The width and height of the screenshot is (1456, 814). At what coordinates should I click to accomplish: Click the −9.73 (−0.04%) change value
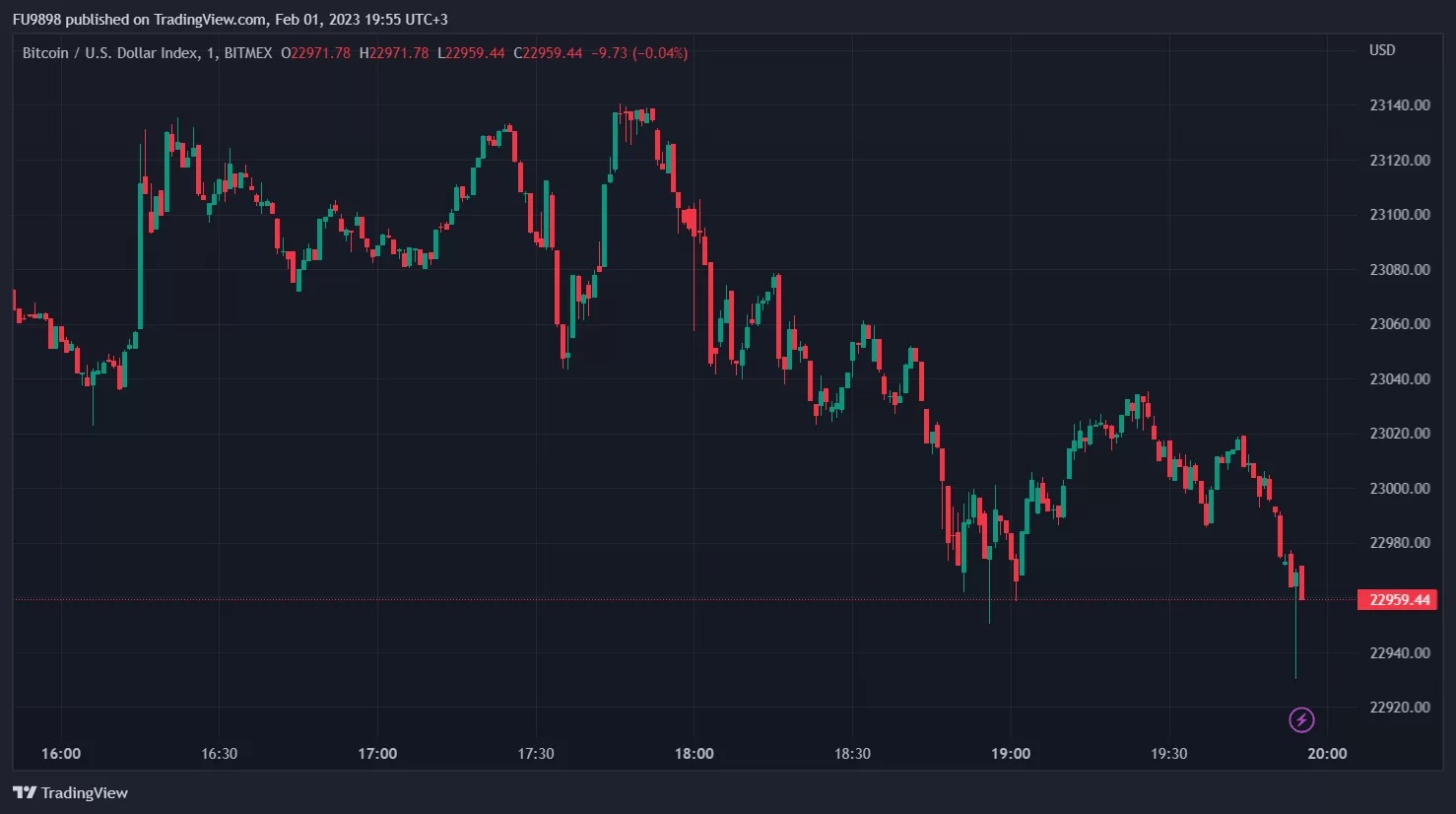639,53
